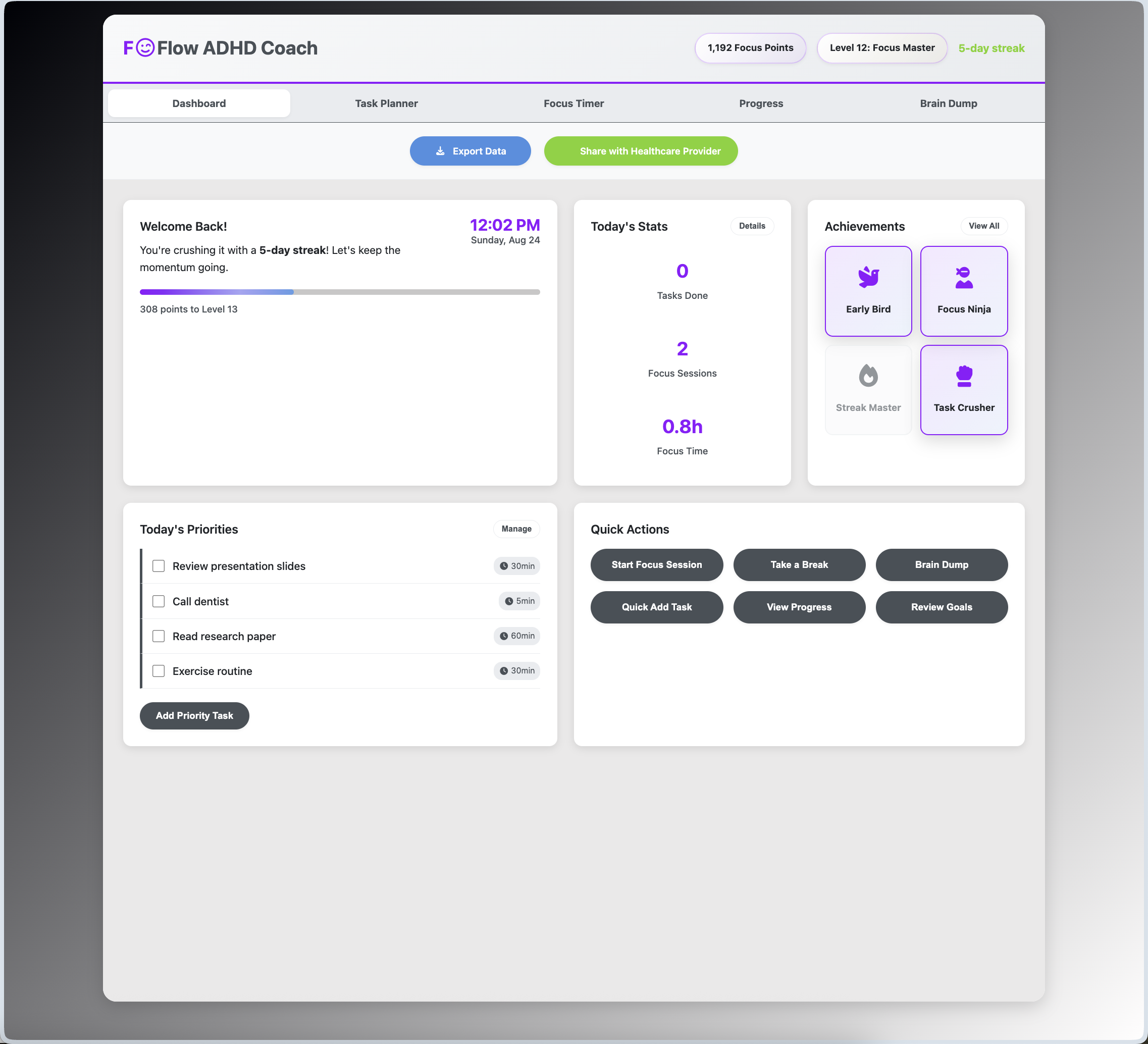Switch to the Task Planner tab
Image resolution: width=1148 pixels, height=1044 pixels.
[x=386, y=103]
